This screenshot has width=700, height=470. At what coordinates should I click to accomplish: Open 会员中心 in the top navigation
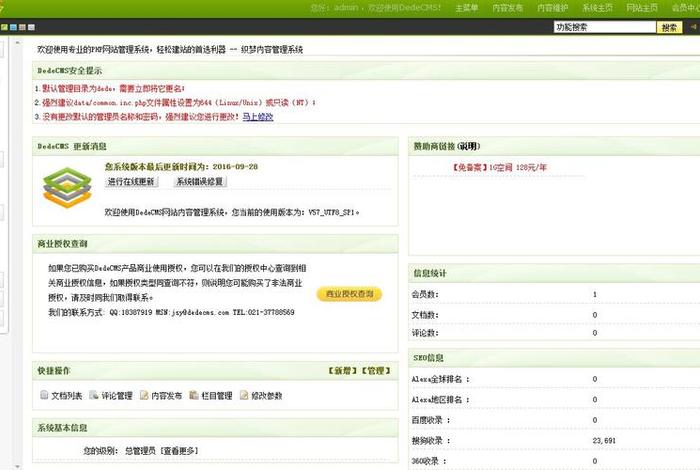[686, 8]
